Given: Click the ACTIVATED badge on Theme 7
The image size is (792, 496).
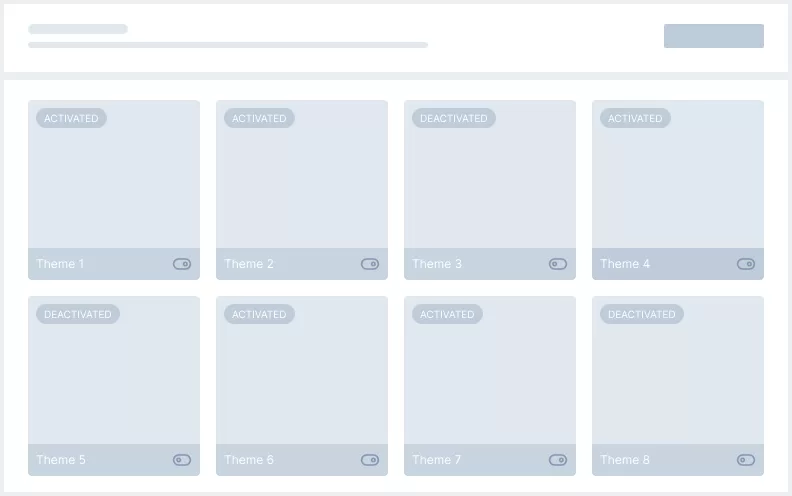Looking at the screenshot, I should [447, 314].
